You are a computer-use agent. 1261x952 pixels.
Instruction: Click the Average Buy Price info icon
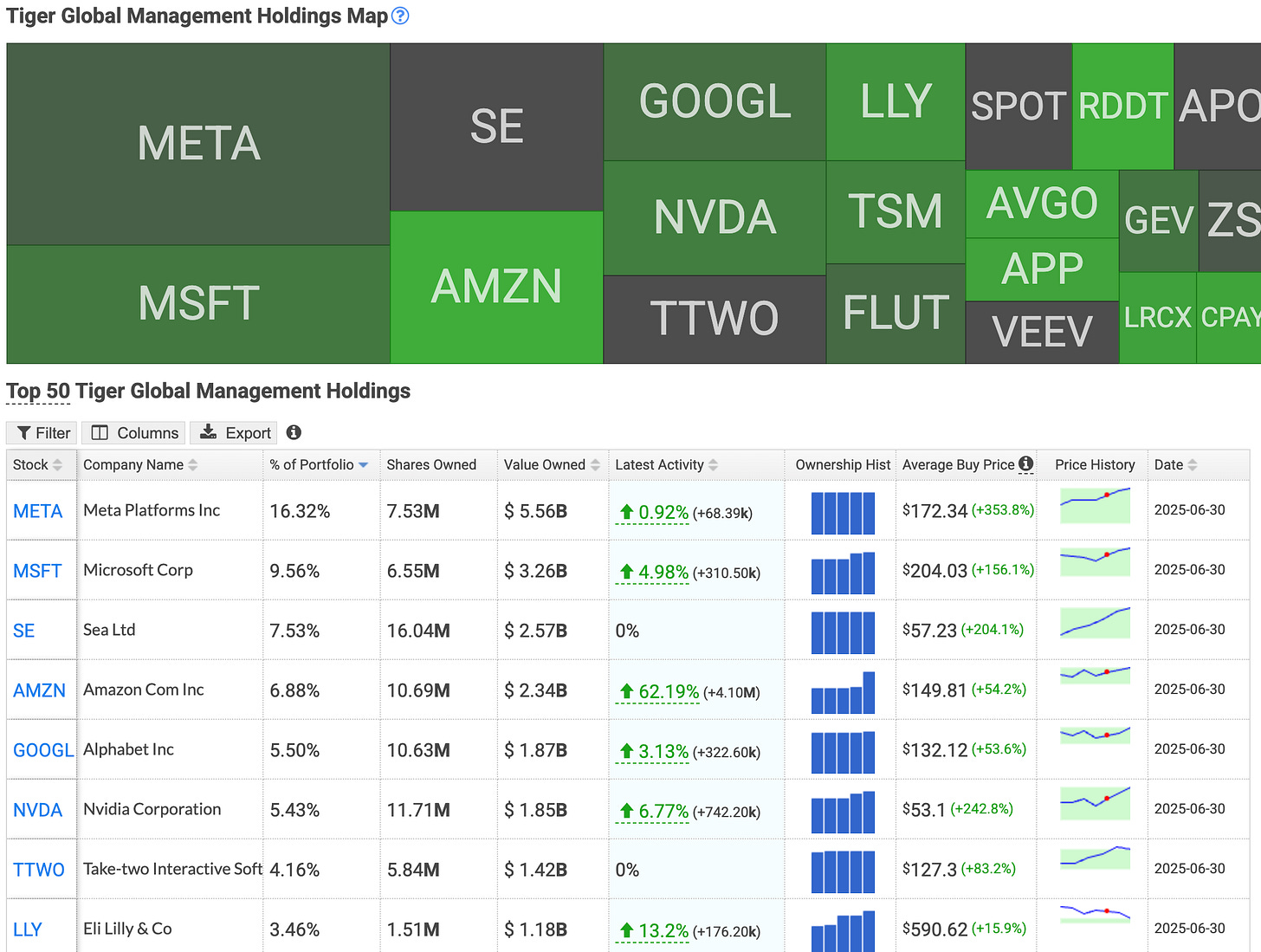(x=1026, y=463)
